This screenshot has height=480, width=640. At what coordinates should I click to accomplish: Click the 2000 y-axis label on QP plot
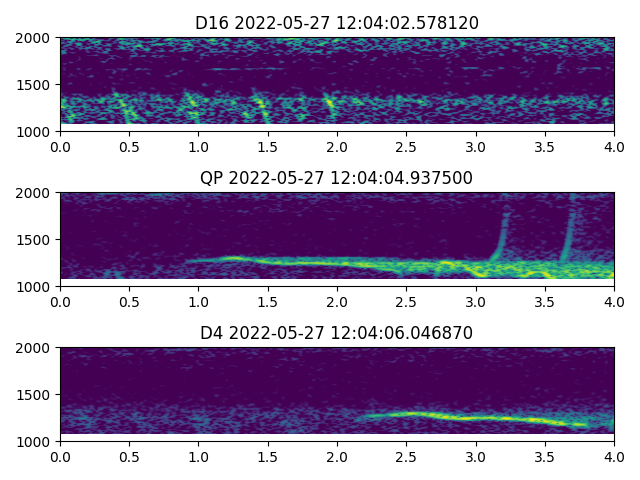37,193
